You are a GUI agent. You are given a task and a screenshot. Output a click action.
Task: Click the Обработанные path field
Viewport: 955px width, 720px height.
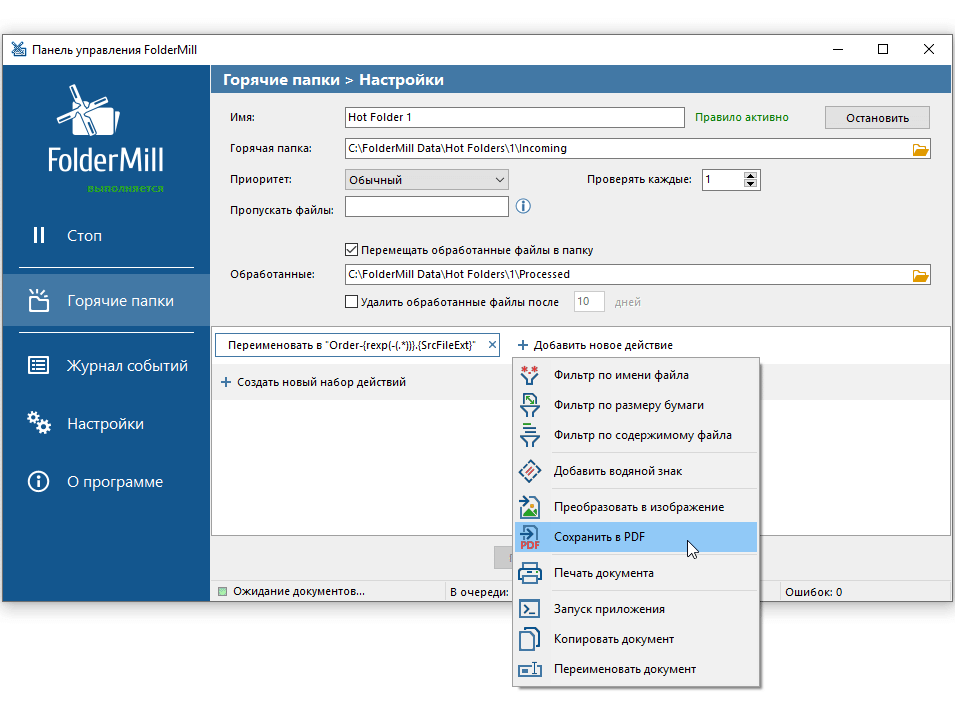(x=637, y=274)
